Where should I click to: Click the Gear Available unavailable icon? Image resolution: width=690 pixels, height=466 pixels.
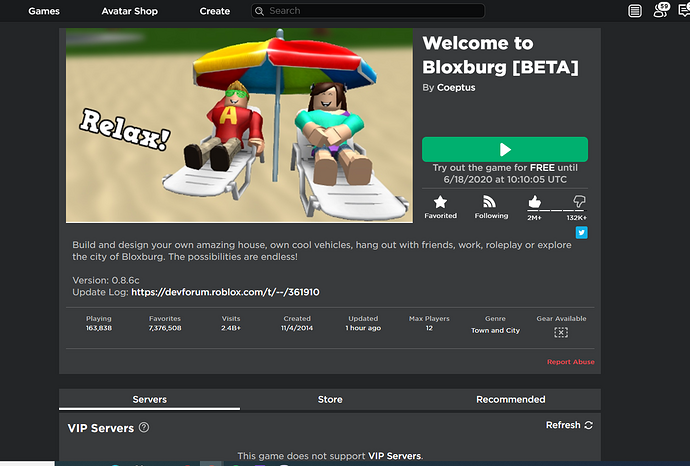click(x=561, y=332)
